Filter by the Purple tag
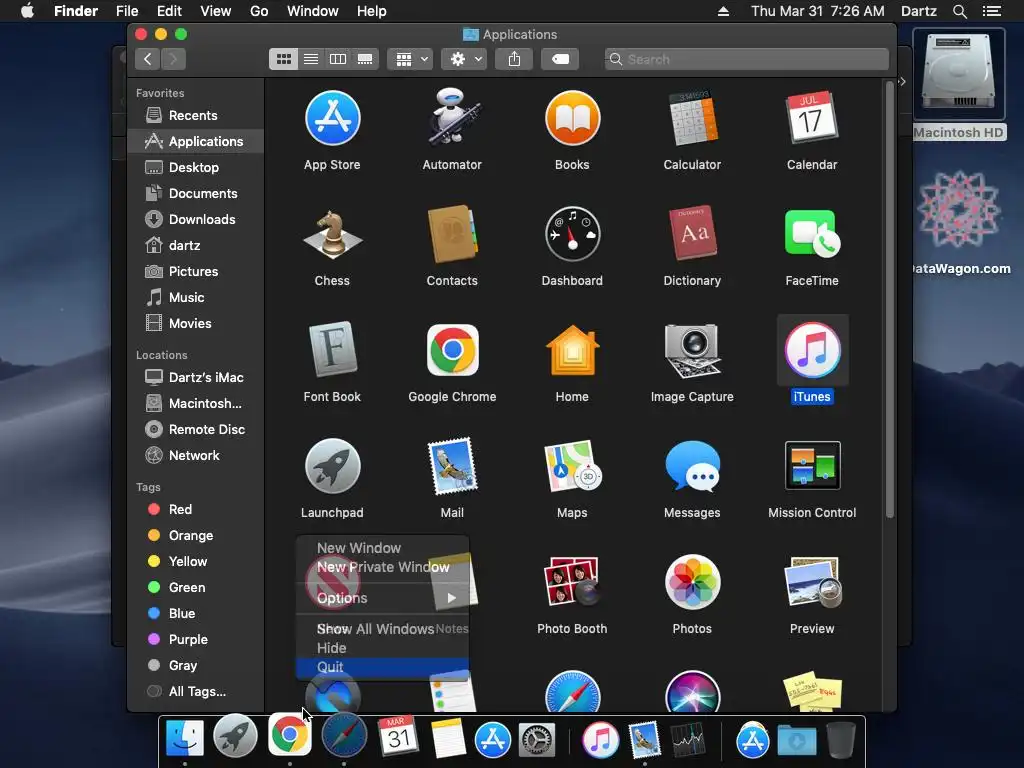Image resolution: width=1024 pixels, height=768 pixels. [196, 639]
